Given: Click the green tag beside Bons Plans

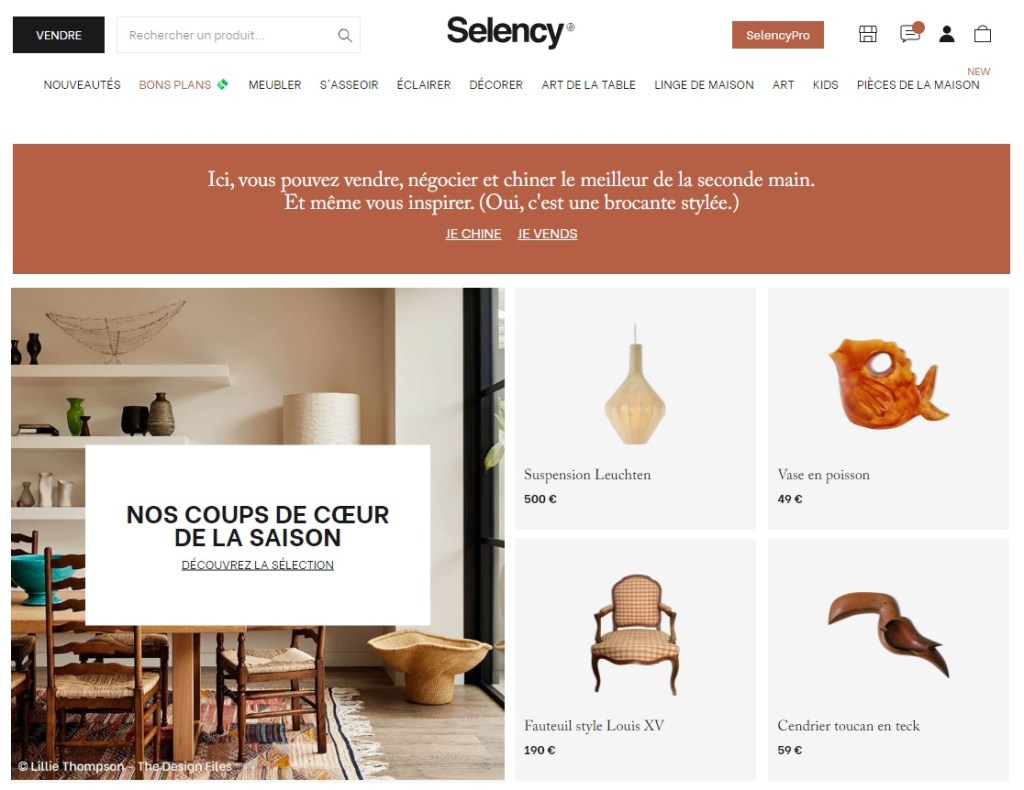Looking at the screenshot, I should pos(223,84).
